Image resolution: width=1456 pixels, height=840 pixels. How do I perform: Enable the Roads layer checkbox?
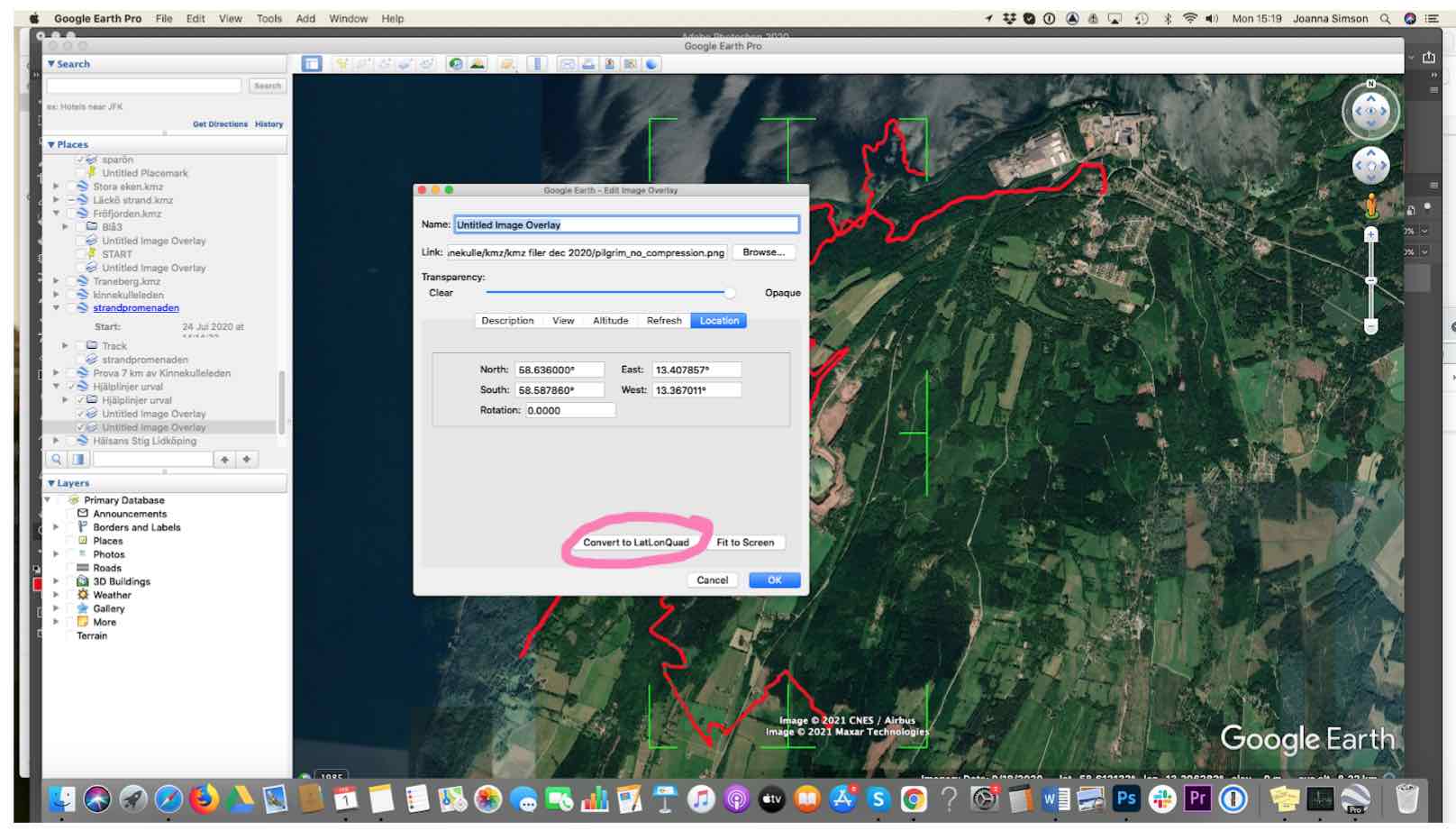click(x=71, y=568)
